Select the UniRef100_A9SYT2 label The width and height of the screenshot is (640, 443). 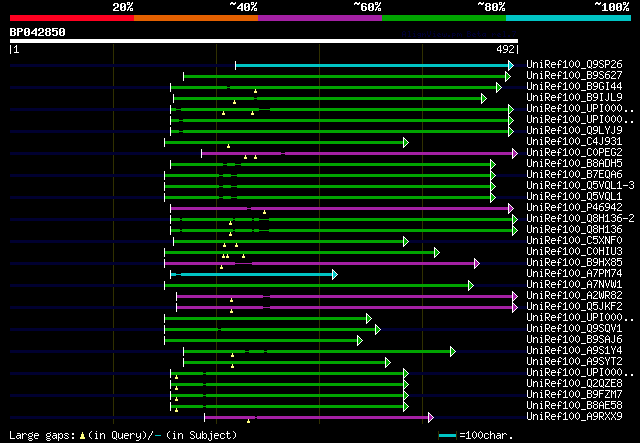click(x=574, y=361)
